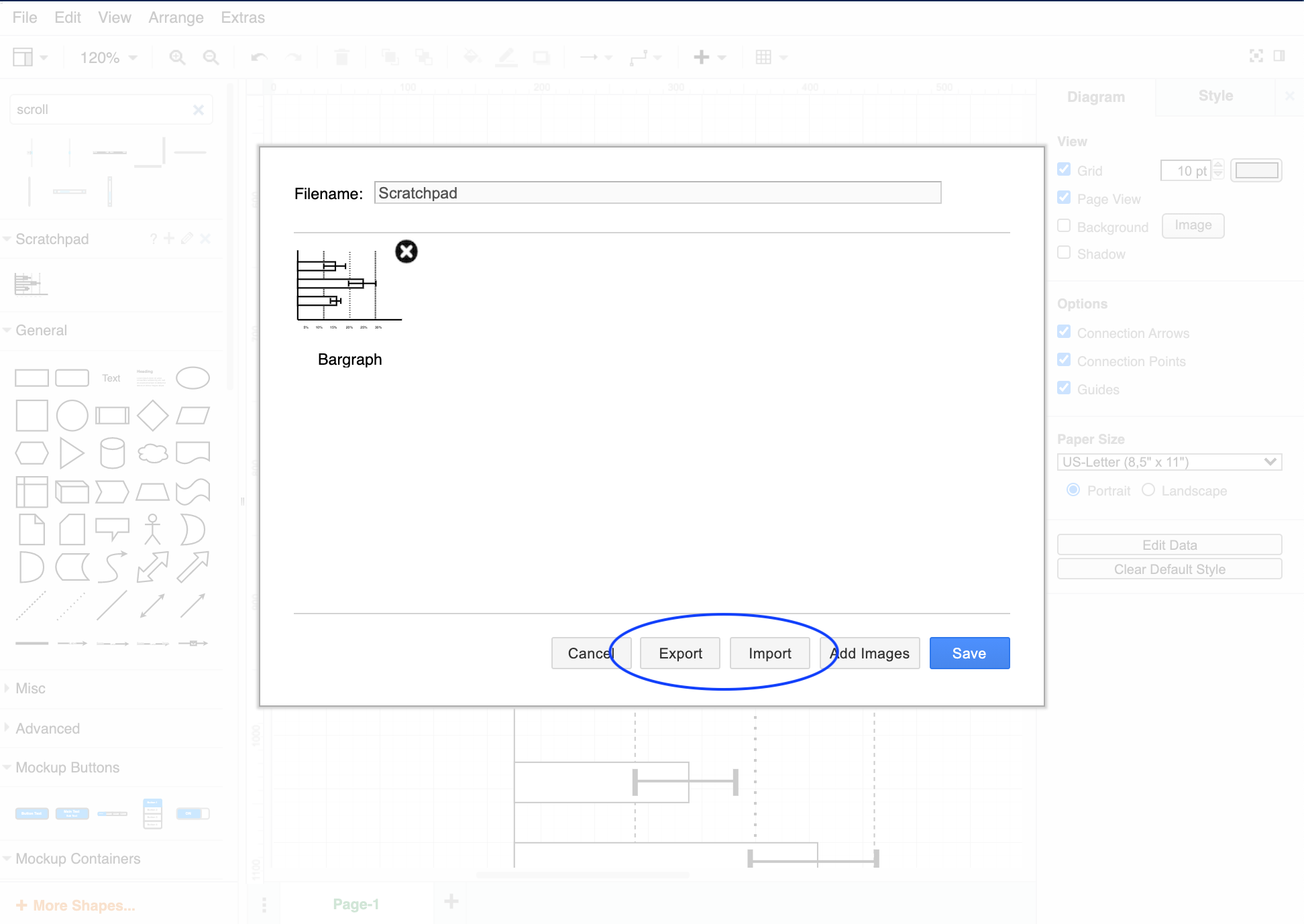Click the shadow toolbar icon
Image resolution: width=1304 pixels, height=924 pixels.
point(541,58)
